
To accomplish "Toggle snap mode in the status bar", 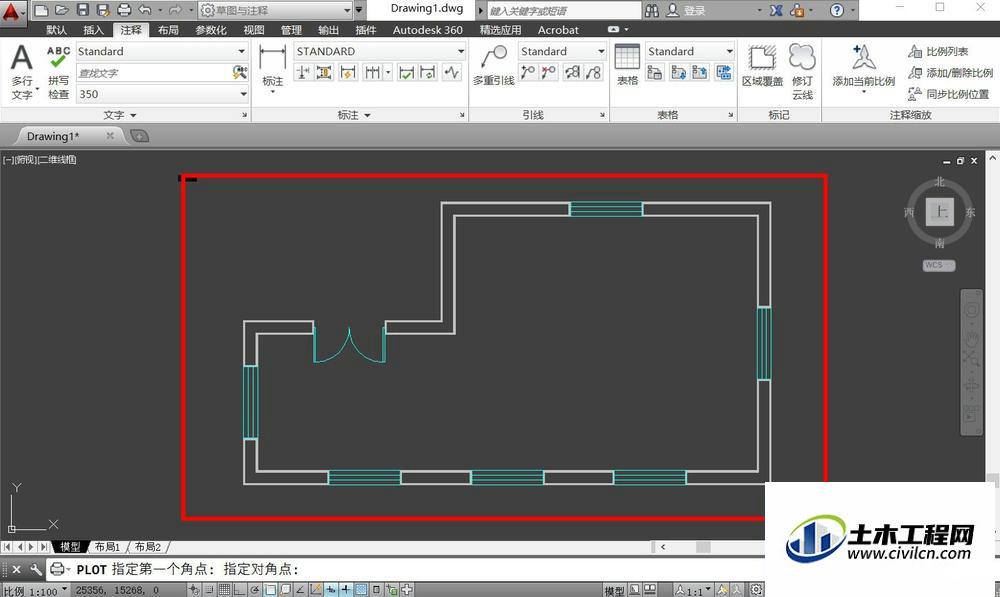I will (209, 590).
